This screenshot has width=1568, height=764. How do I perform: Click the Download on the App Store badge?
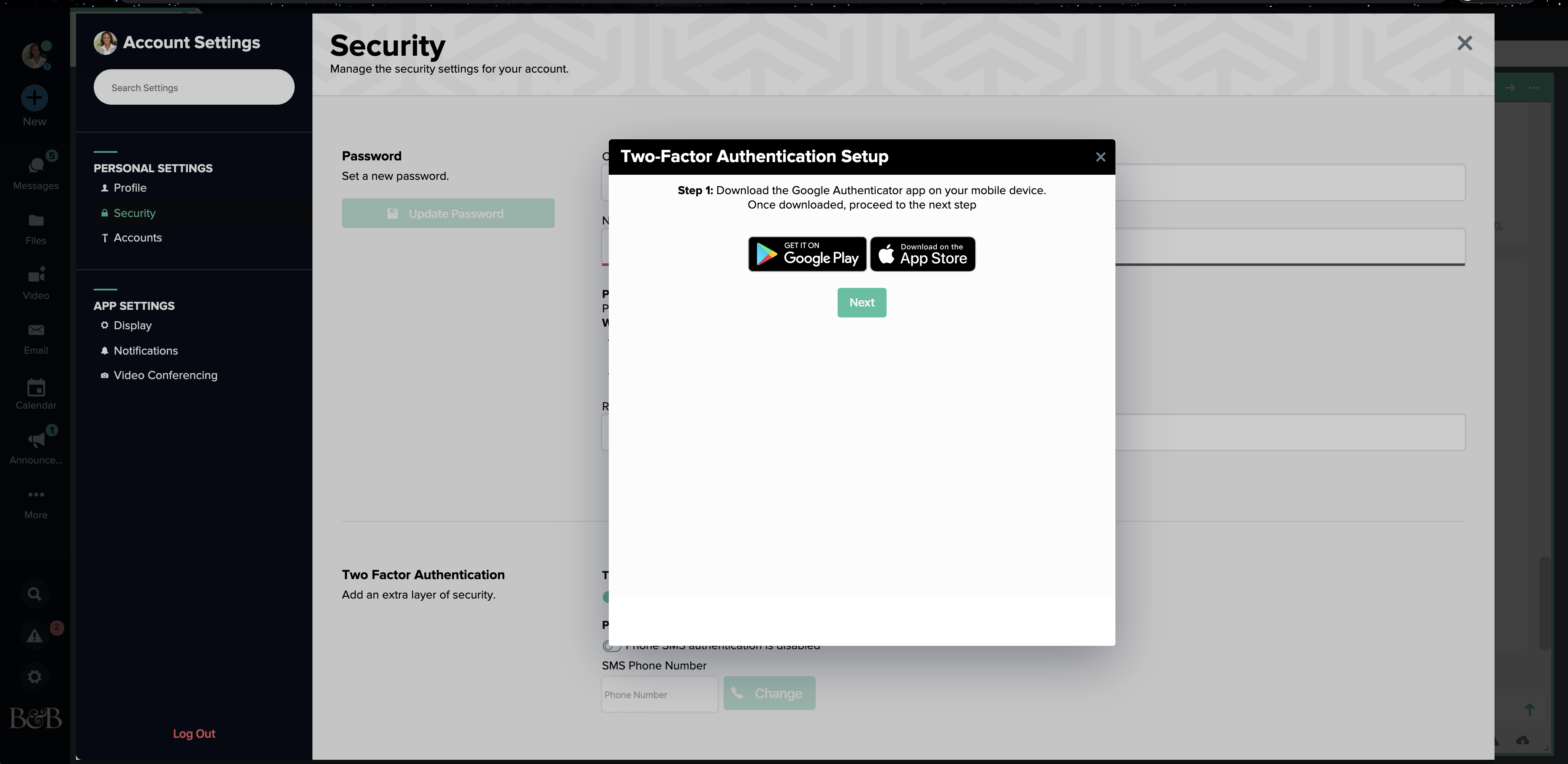(x=923, y=254)
